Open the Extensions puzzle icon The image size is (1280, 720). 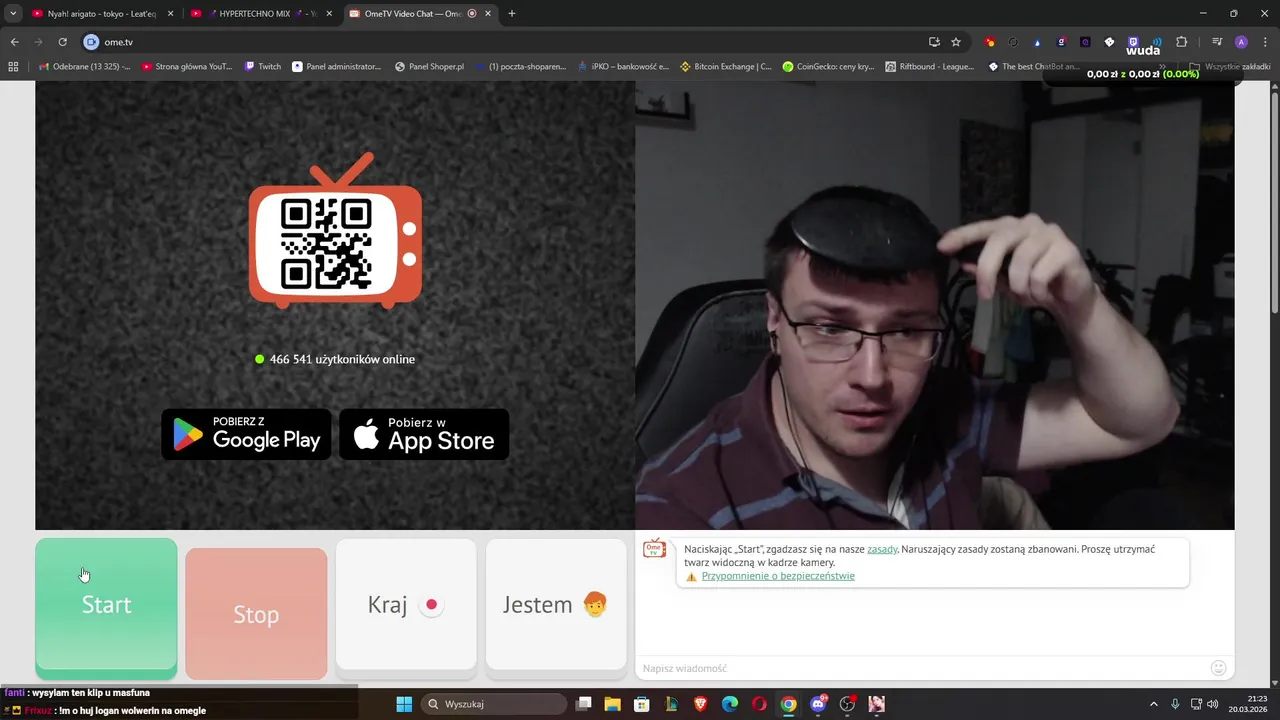point(1182,42)
